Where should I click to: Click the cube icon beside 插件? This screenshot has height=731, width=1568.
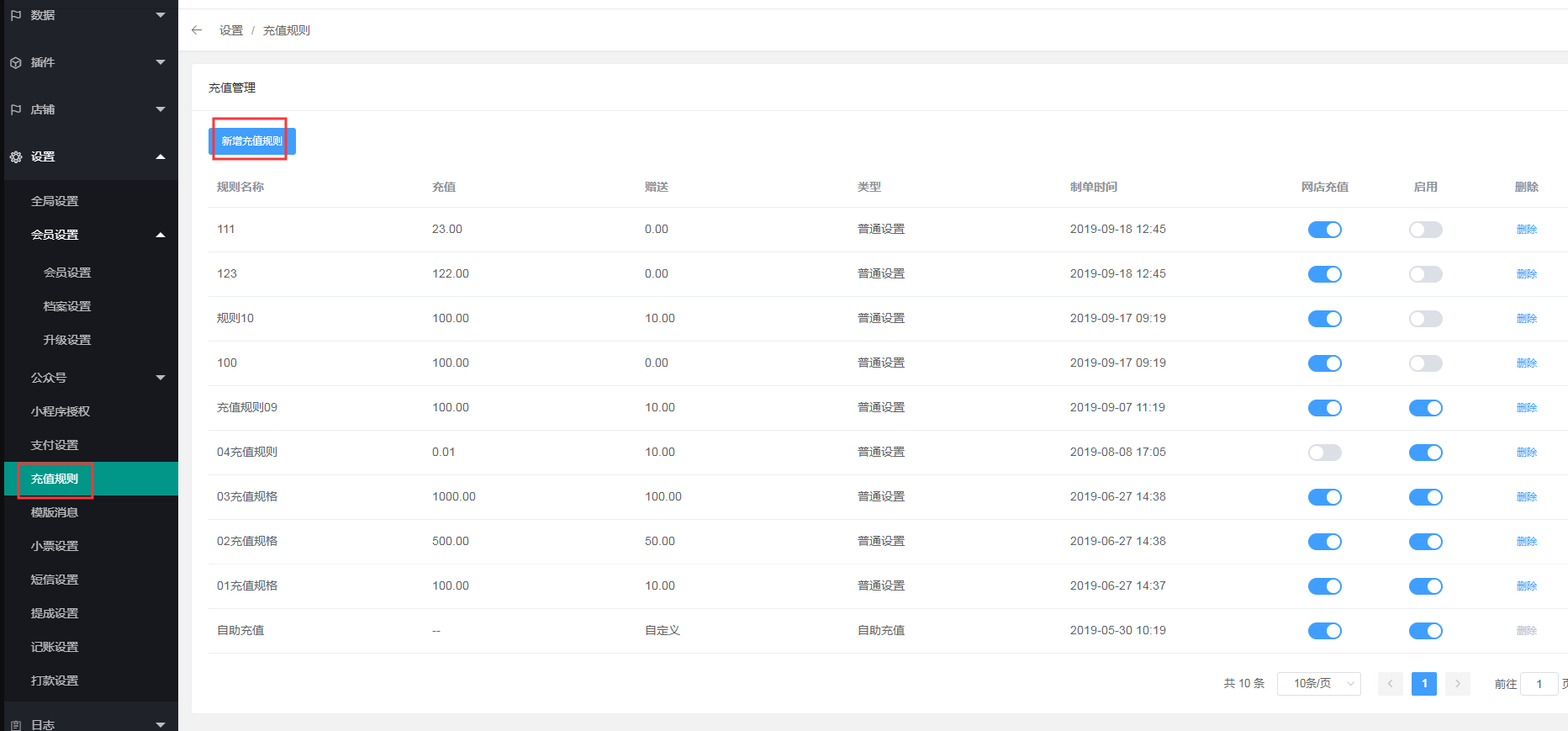(x=16, y=63)
